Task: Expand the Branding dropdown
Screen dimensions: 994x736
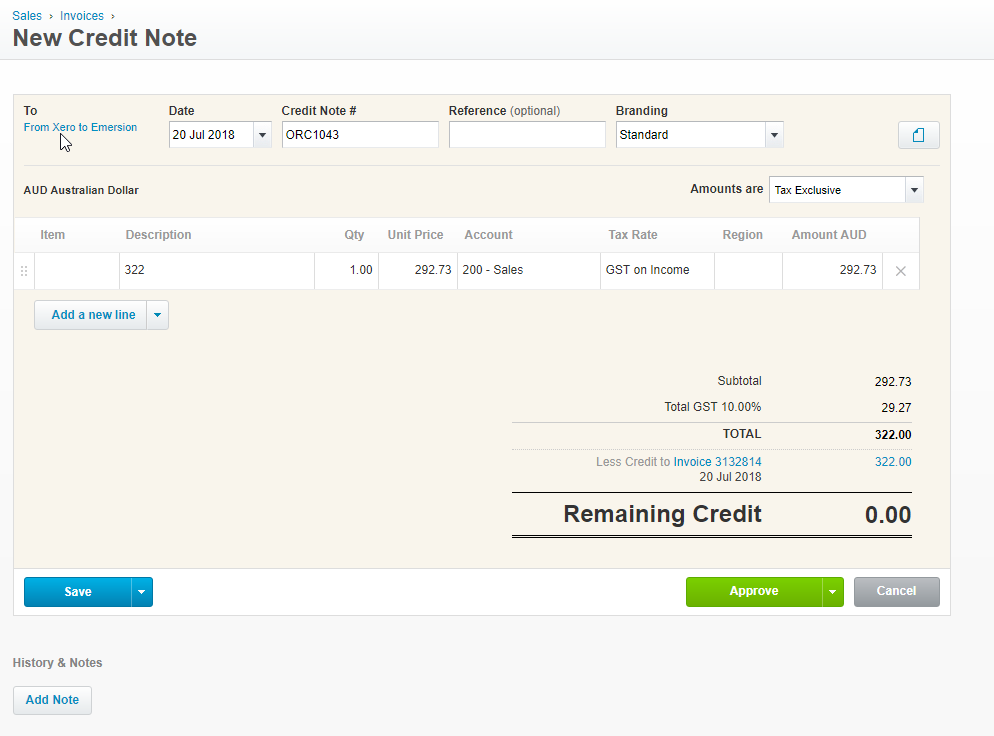Action: pos(773,135)
